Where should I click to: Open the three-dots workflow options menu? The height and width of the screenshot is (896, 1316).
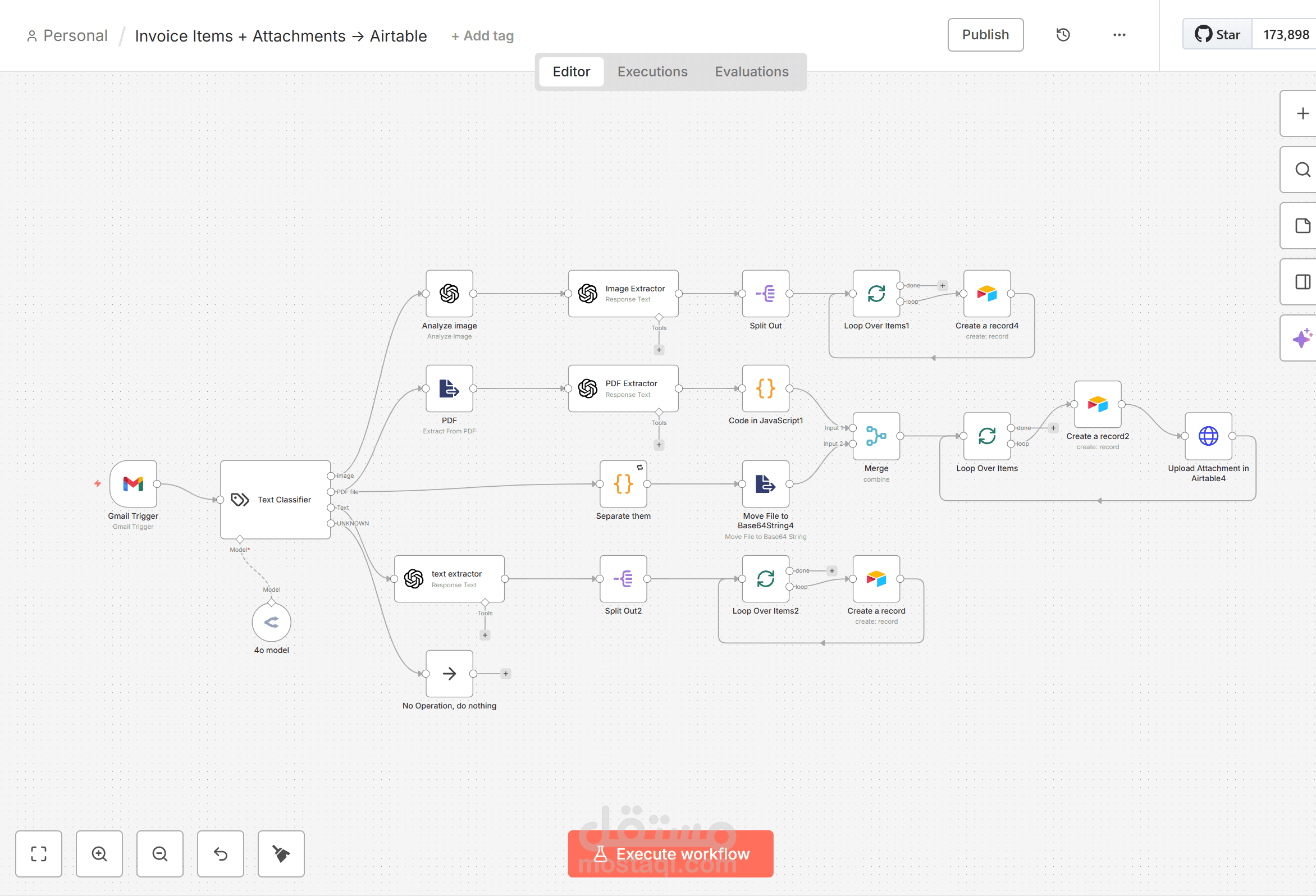point(1119,35)
